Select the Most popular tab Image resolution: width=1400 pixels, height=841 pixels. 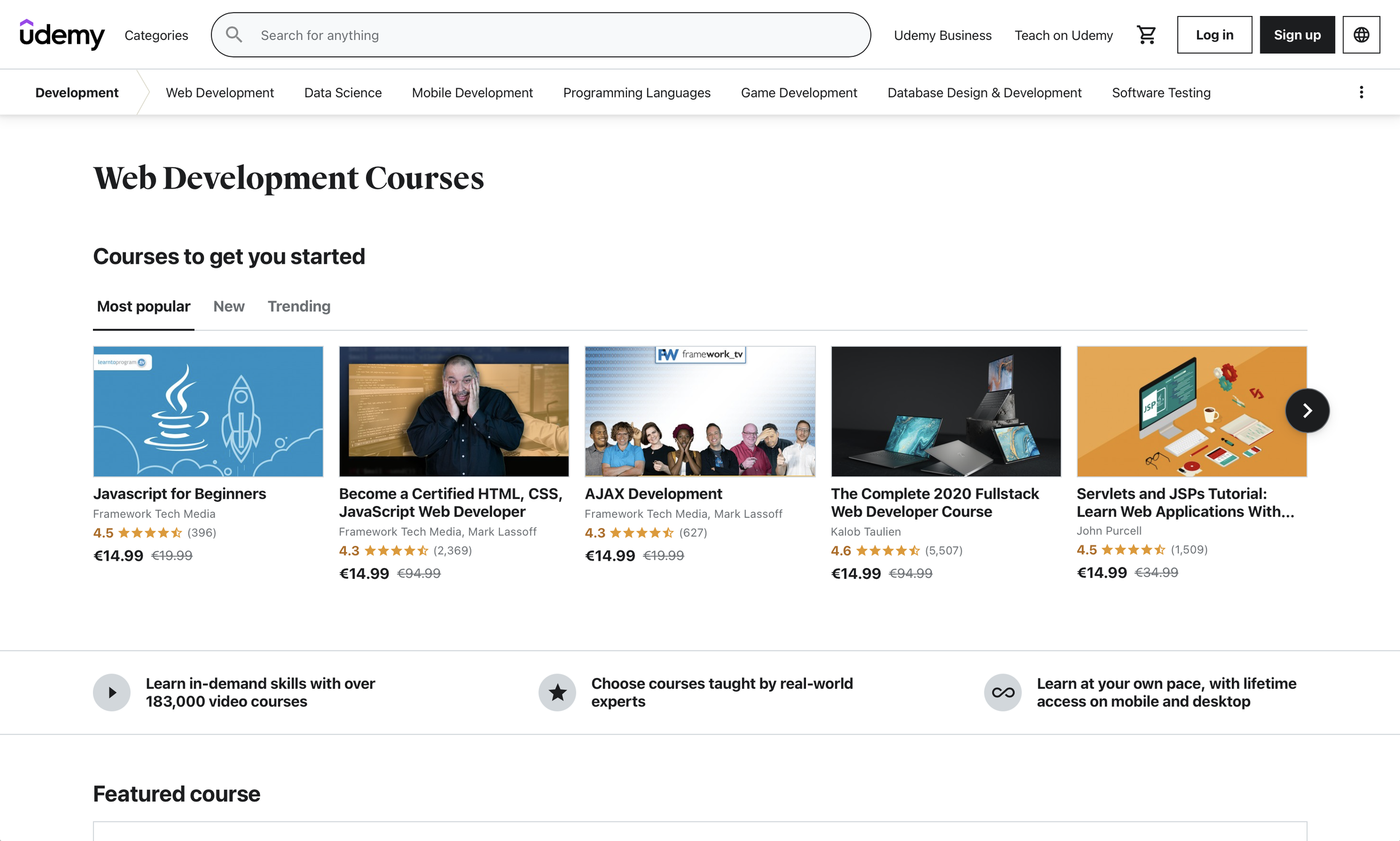(x=144, y=307)
